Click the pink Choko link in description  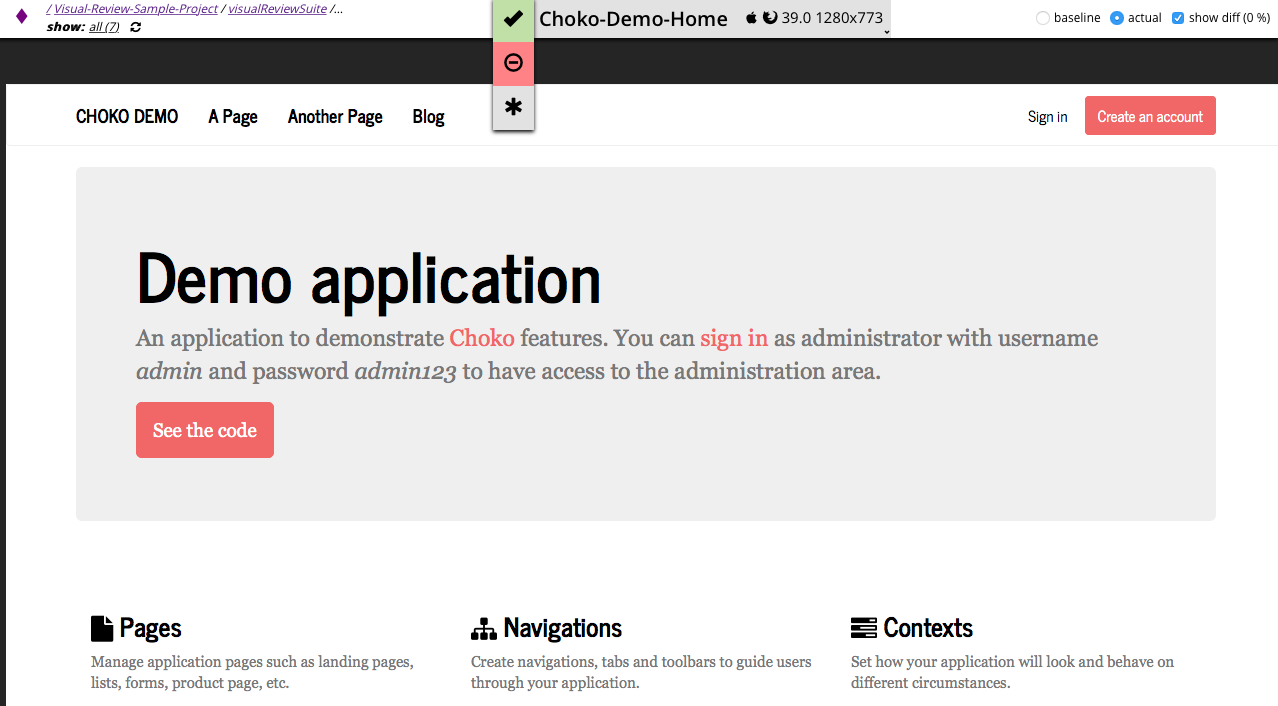tap(482, 338)
